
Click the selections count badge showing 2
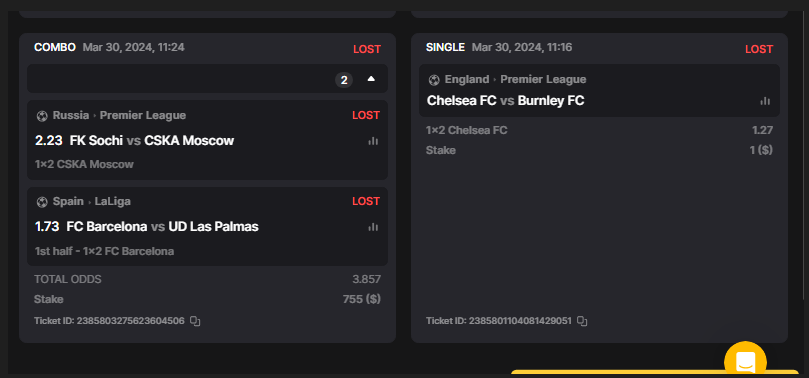344,80
